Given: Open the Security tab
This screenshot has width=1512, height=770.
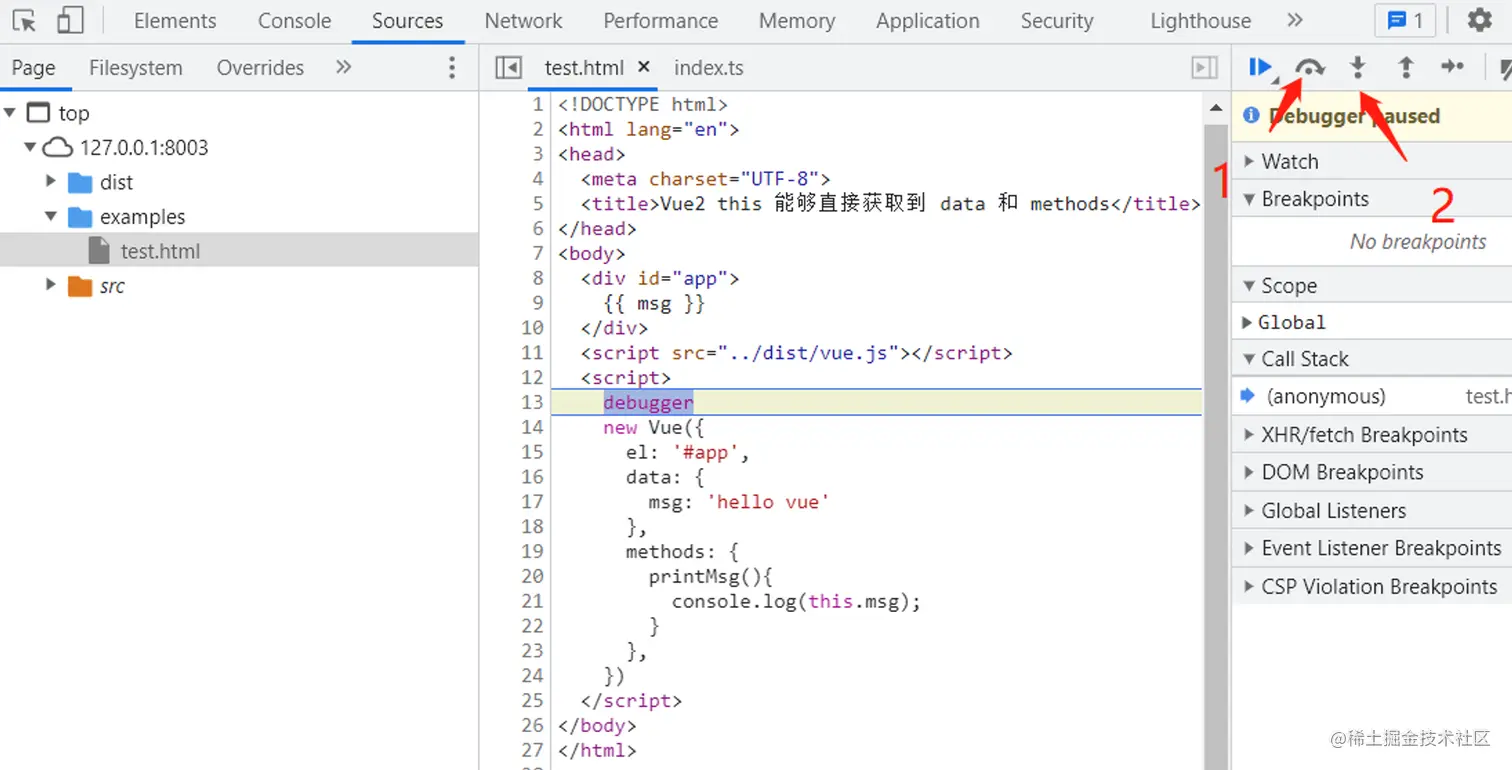Looking at the screenshot, I should point(1057,21).
